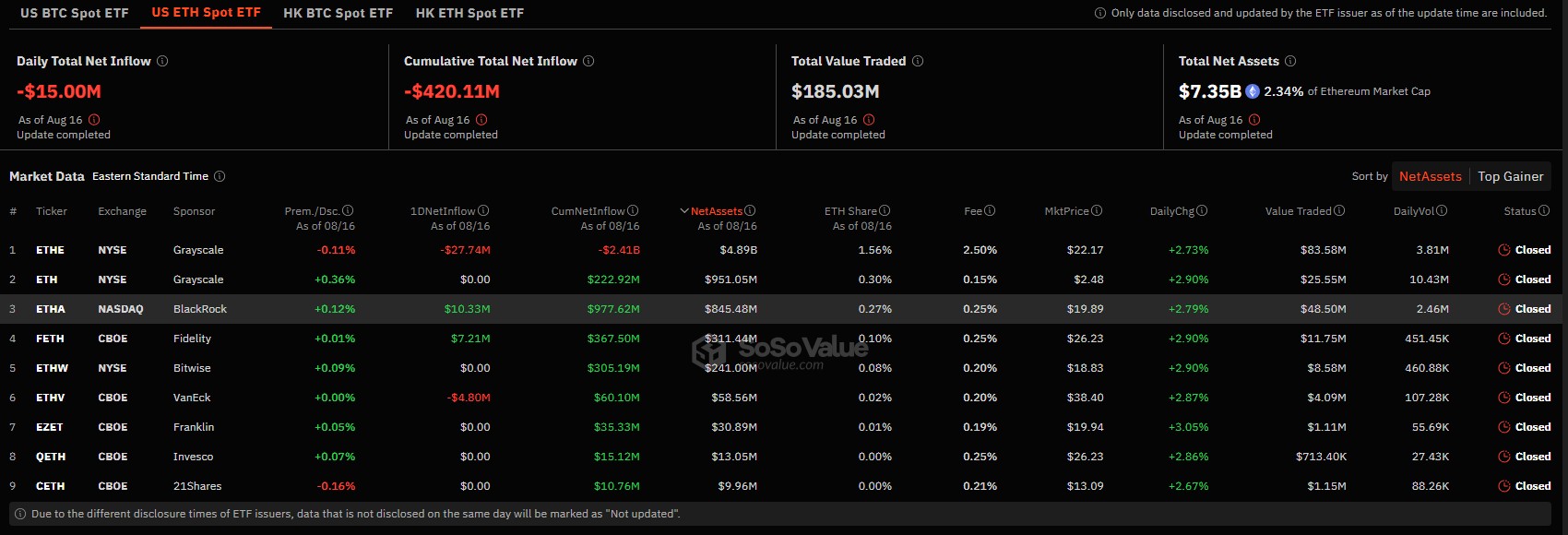The height and width of the screenshot is (535, 1568).
Task: Click the info icon in the footer disclosure note
Action: click(20, 514)
